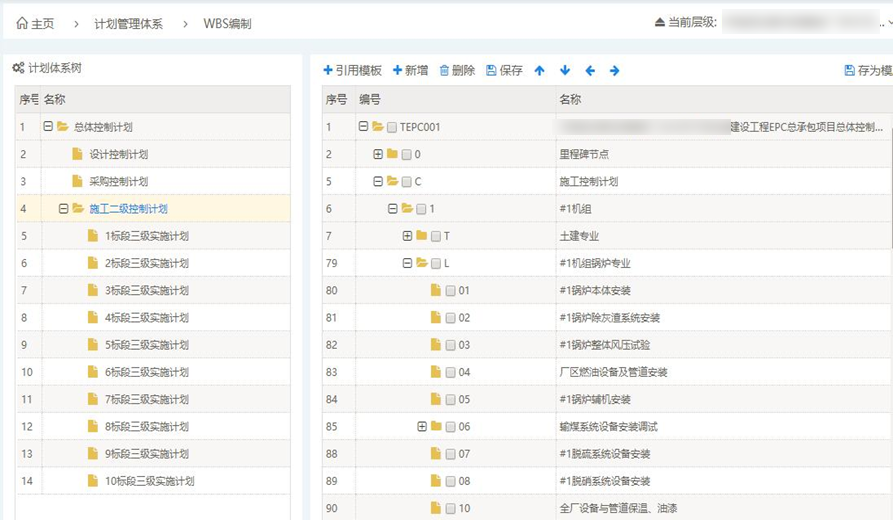Expand the 土建专业 node
The image size is (893, 520).
coord(407,236)
